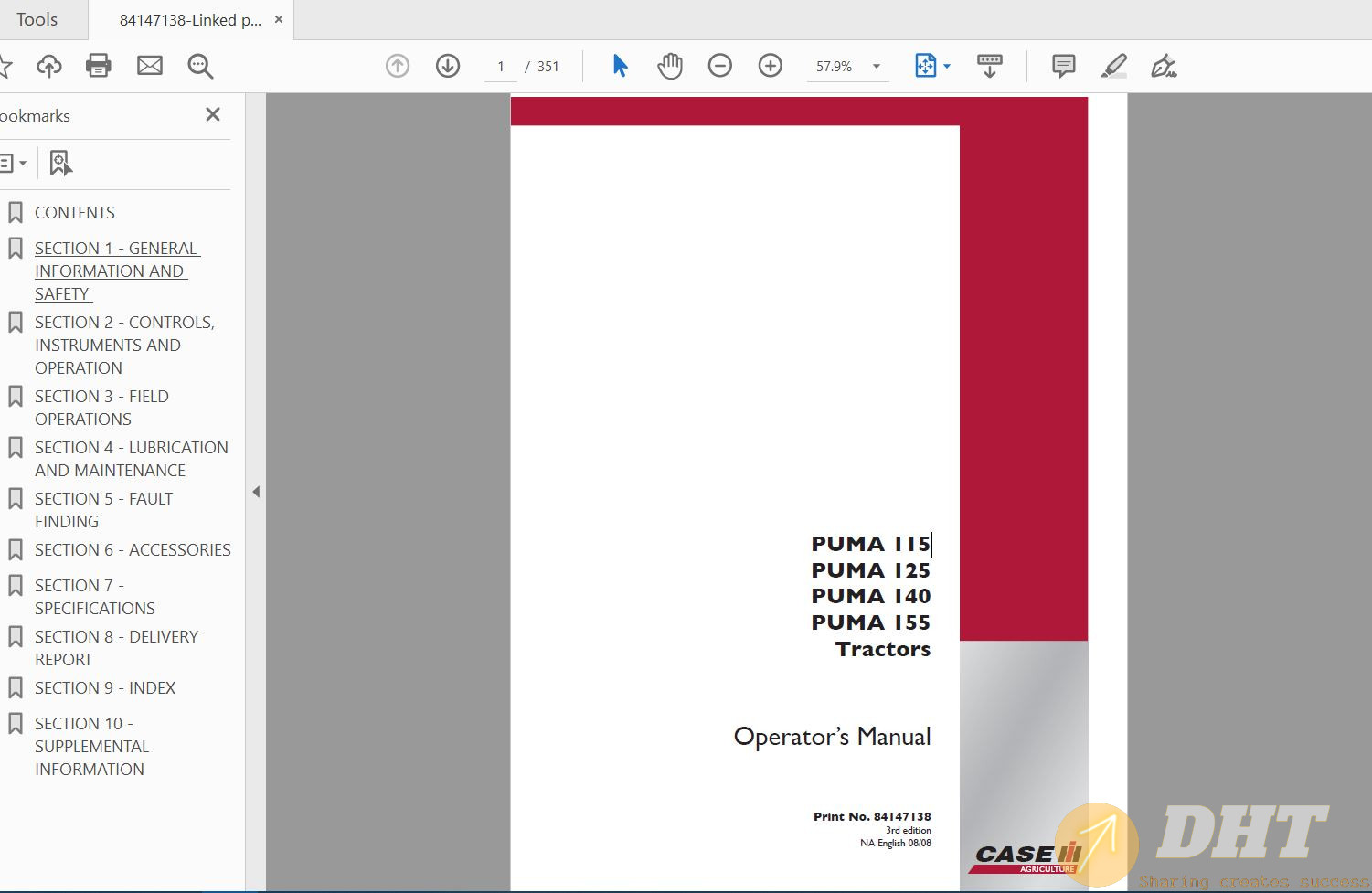Select the highlight text pen tool

pyautogui.click(x=1113, y=66)
